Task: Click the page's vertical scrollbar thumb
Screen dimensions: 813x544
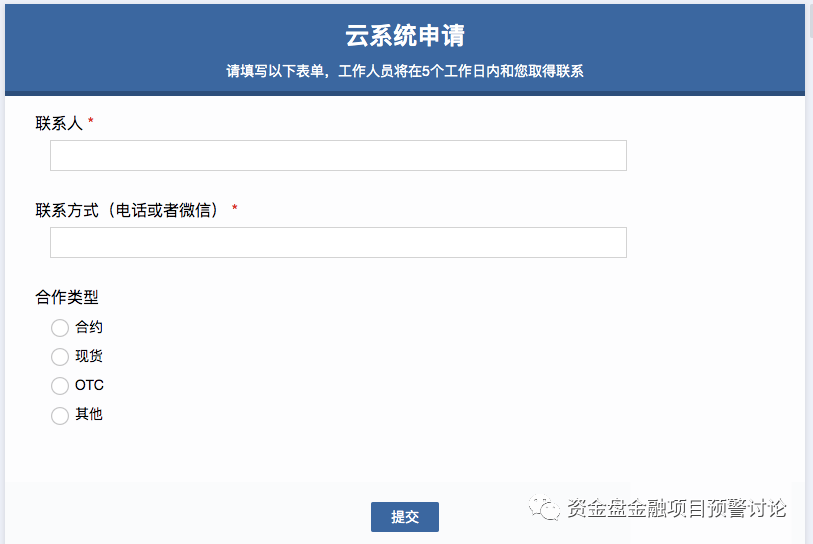Action: coord(810,19)
